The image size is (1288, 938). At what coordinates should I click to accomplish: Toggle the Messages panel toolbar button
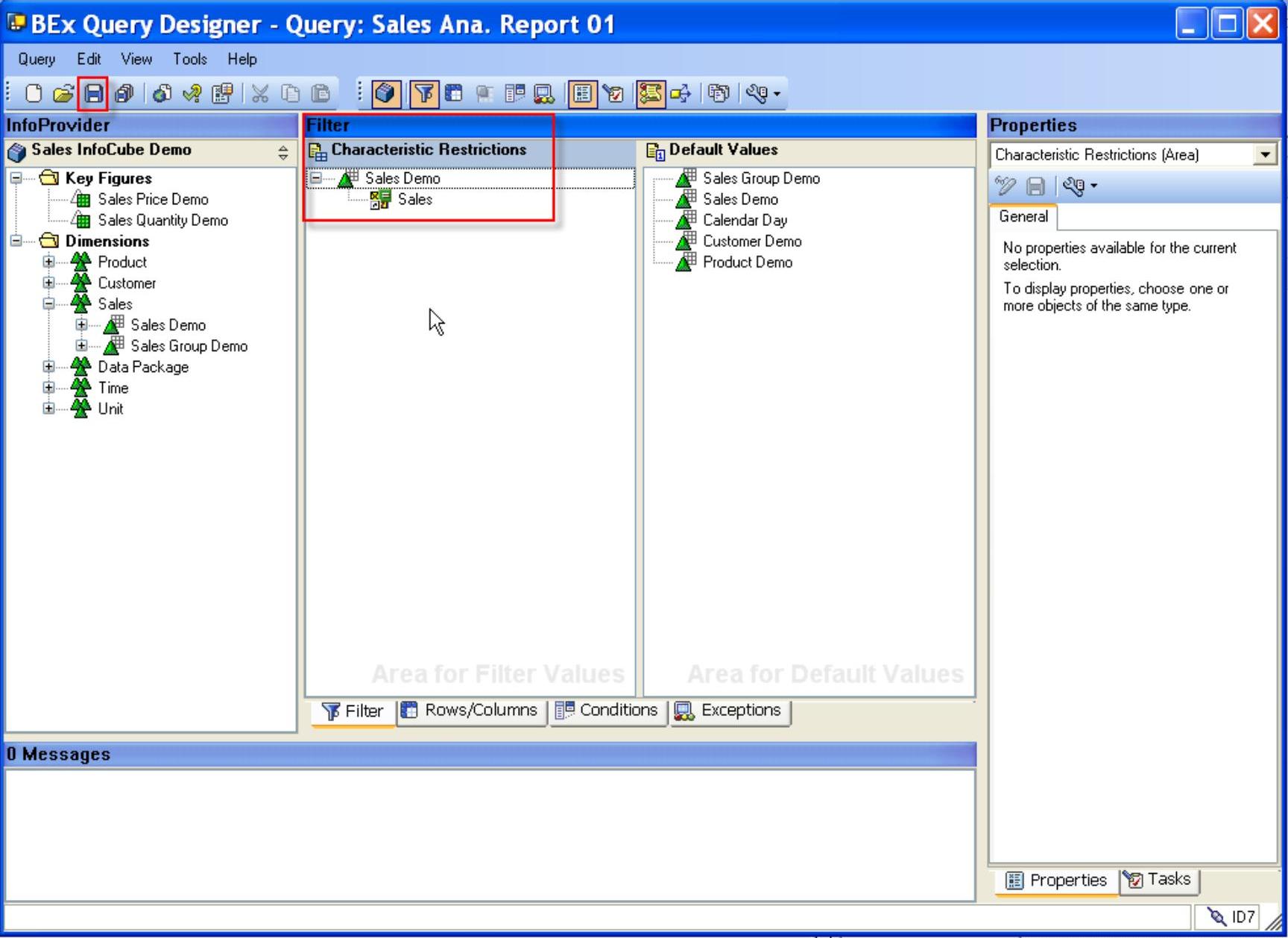pos(650,93)
